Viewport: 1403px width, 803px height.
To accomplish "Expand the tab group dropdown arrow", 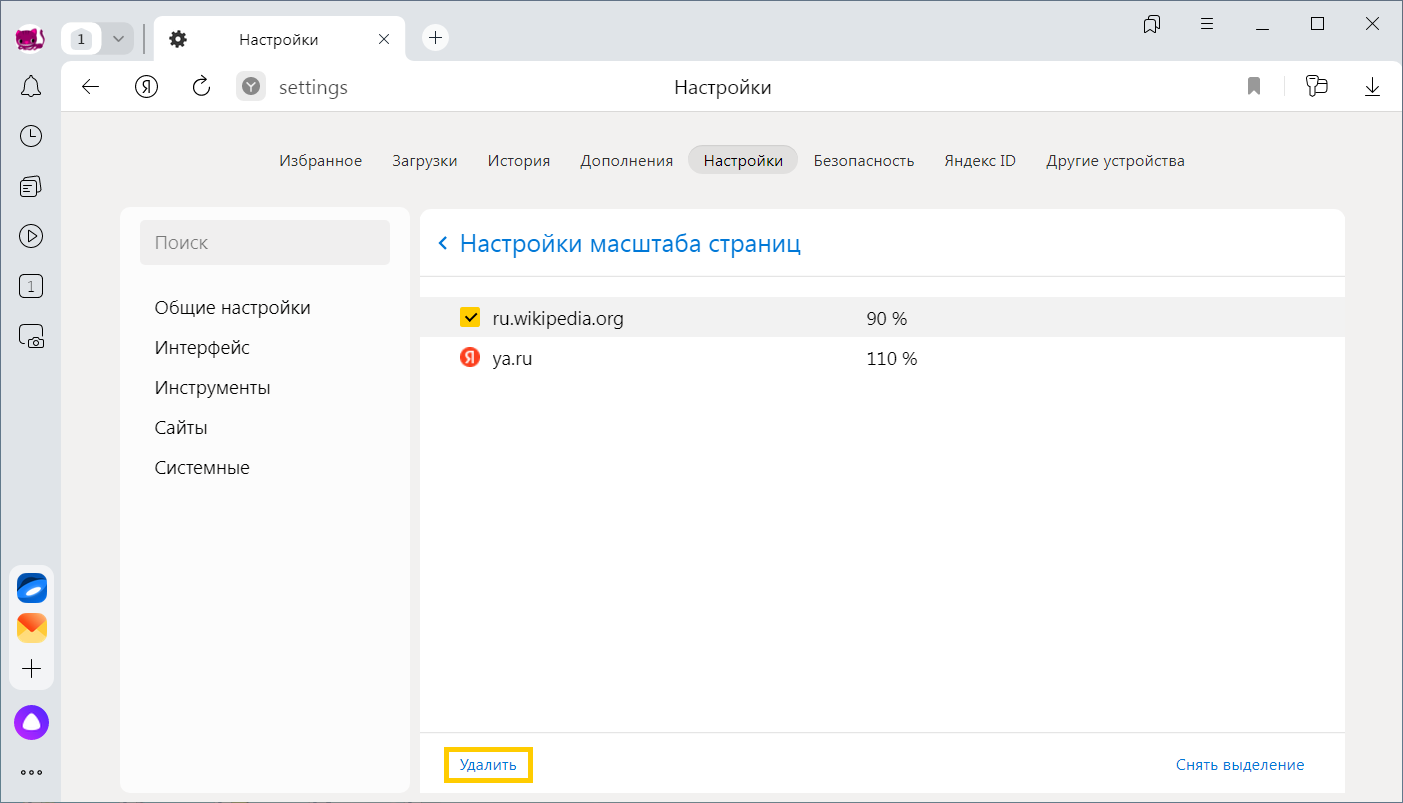I will coord(119,40).
